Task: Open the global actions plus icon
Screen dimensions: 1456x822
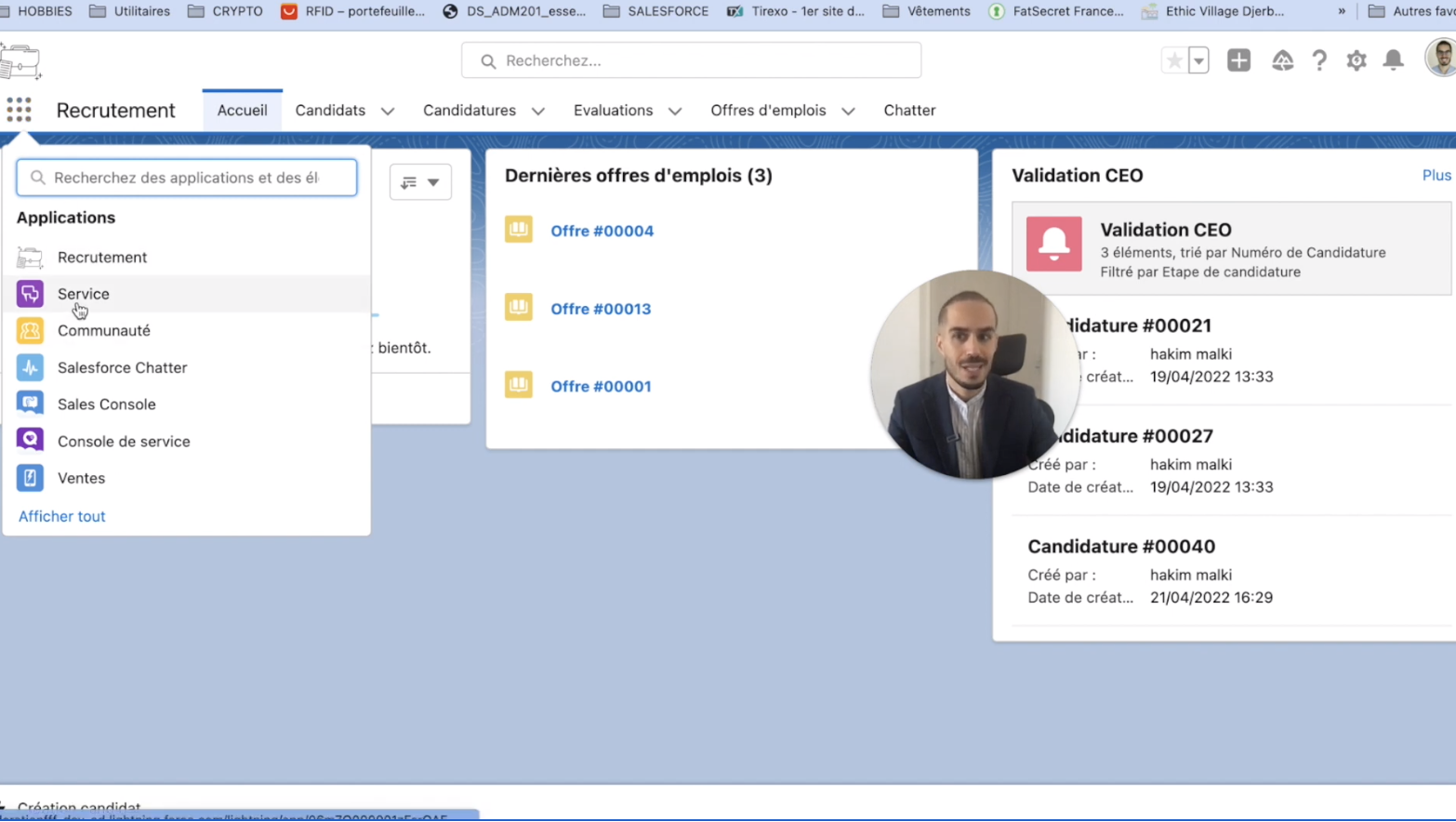Action: 1238,60
